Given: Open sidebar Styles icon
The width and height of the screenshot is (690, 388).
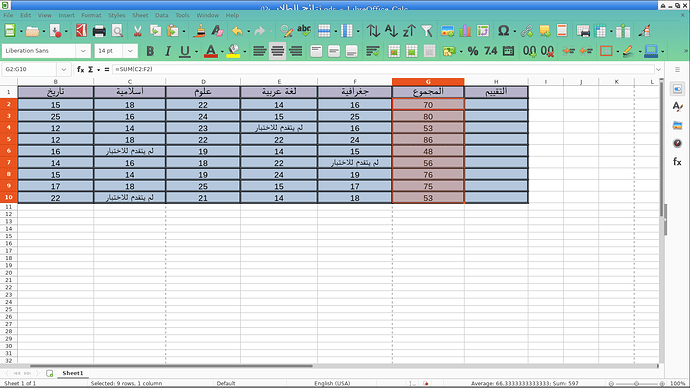Looking at the screenshot, I should [x=677, y=107].
